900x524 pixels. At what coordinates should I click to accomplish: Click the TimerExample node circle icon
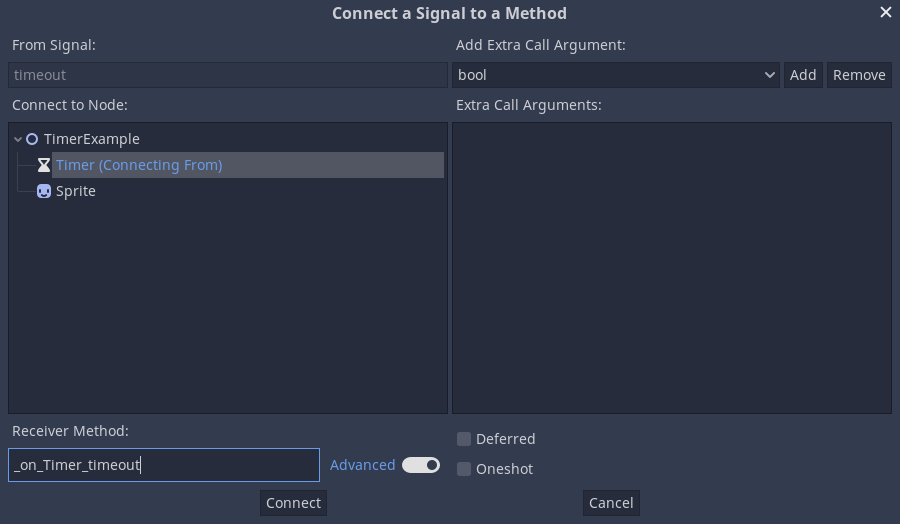[32, 139]
